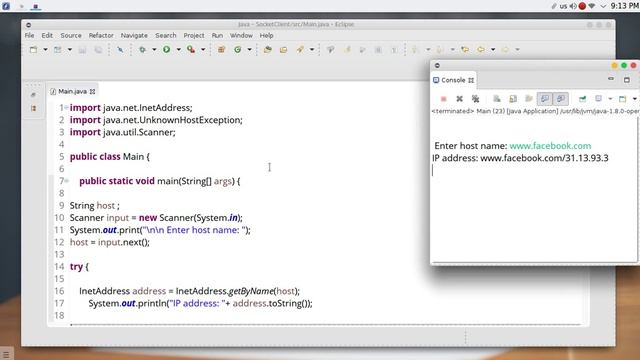Expand the Back navigation history dropdown

(493, 50)
